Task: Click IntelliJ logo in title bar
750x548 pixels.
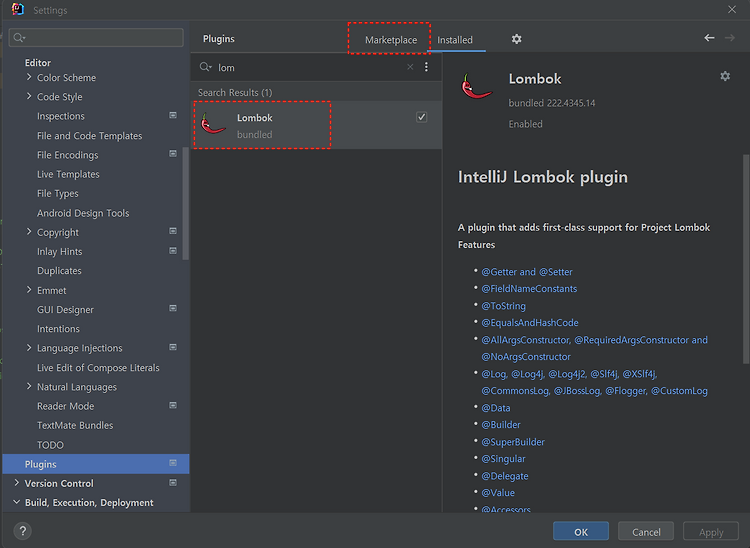Action: tap(18, 9)
